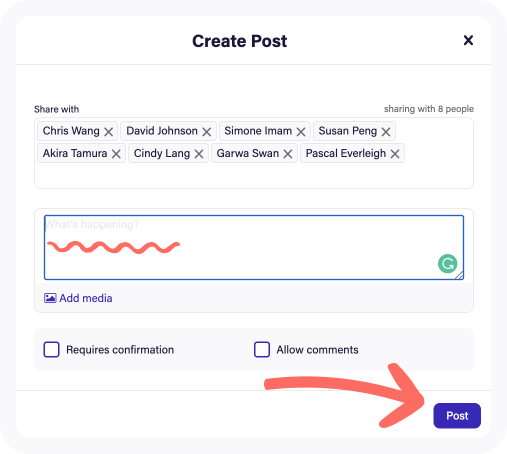Remove Garwa Swan recipient tag
Viewport: 507px width, 454px height.
288,154
